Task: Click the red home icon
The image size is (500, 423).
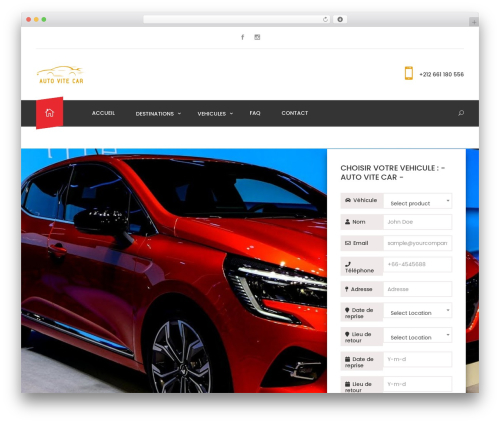Action: pyautogui.click(x=49, y=113)
